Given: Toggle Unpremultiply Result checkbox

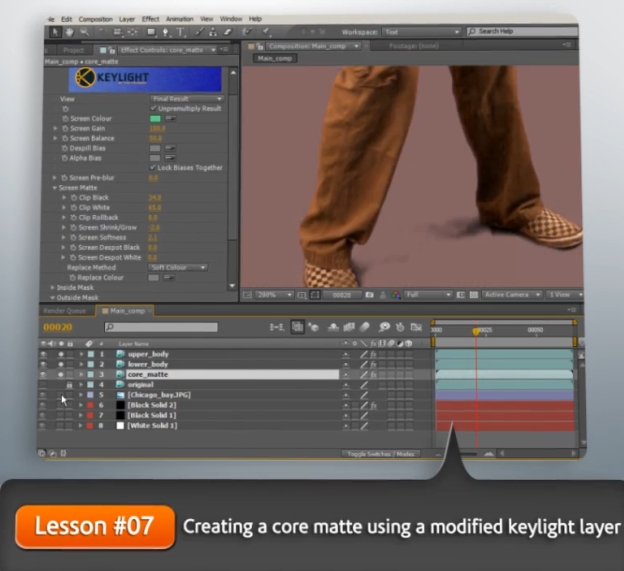Looking at the screenshot, I should coord(153,108).
